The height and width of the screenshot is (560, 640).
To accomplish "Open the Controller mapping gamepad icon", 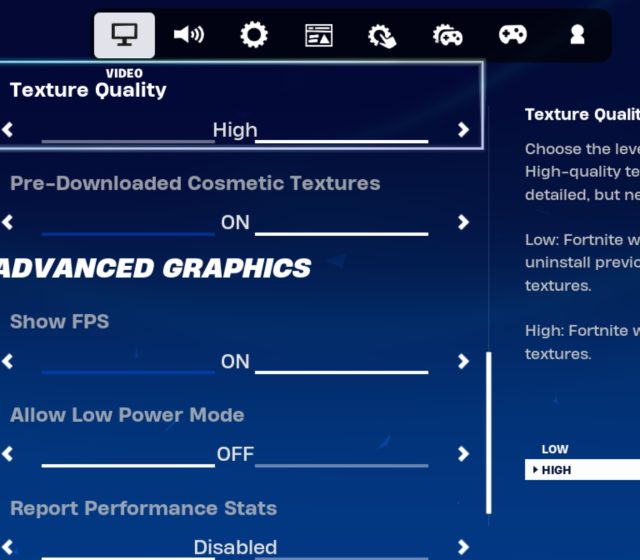I will click(512, 35).
